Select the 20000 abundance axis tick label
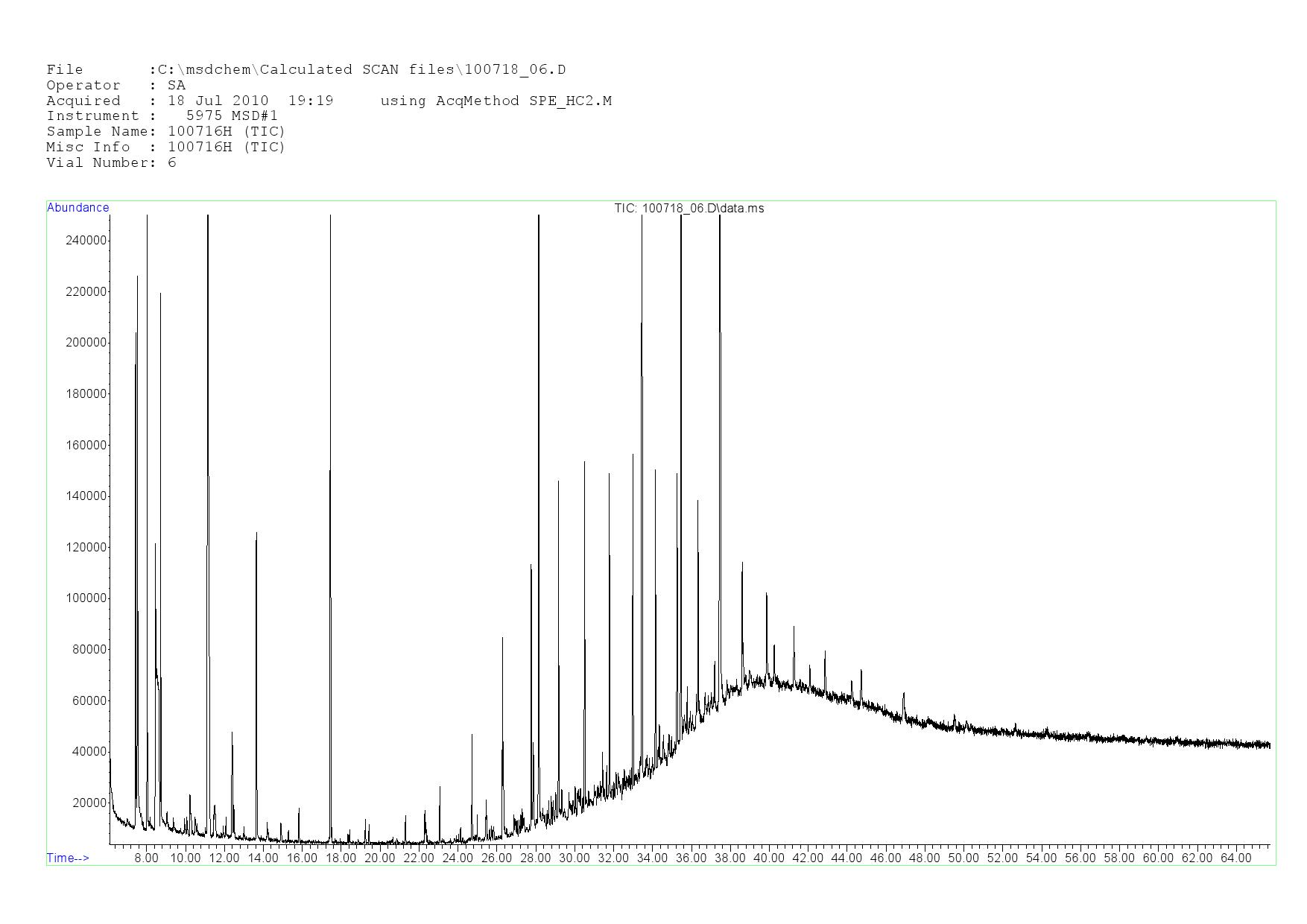This screenshot has height=924, width=1307. pyautogui.click(x=89, y=803)
